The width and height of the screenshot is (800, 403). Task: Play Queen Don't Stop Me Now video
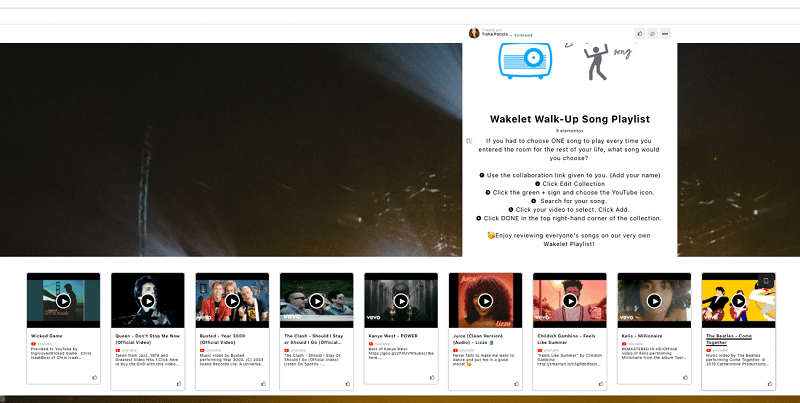(148, 300)
